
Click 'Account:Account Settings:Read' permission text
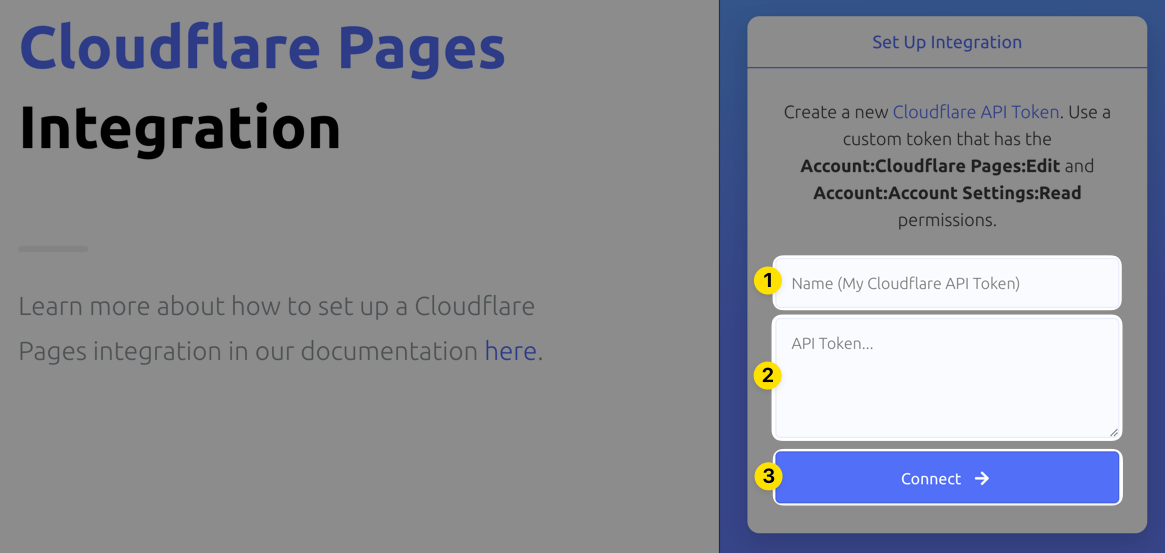(947, 193)
